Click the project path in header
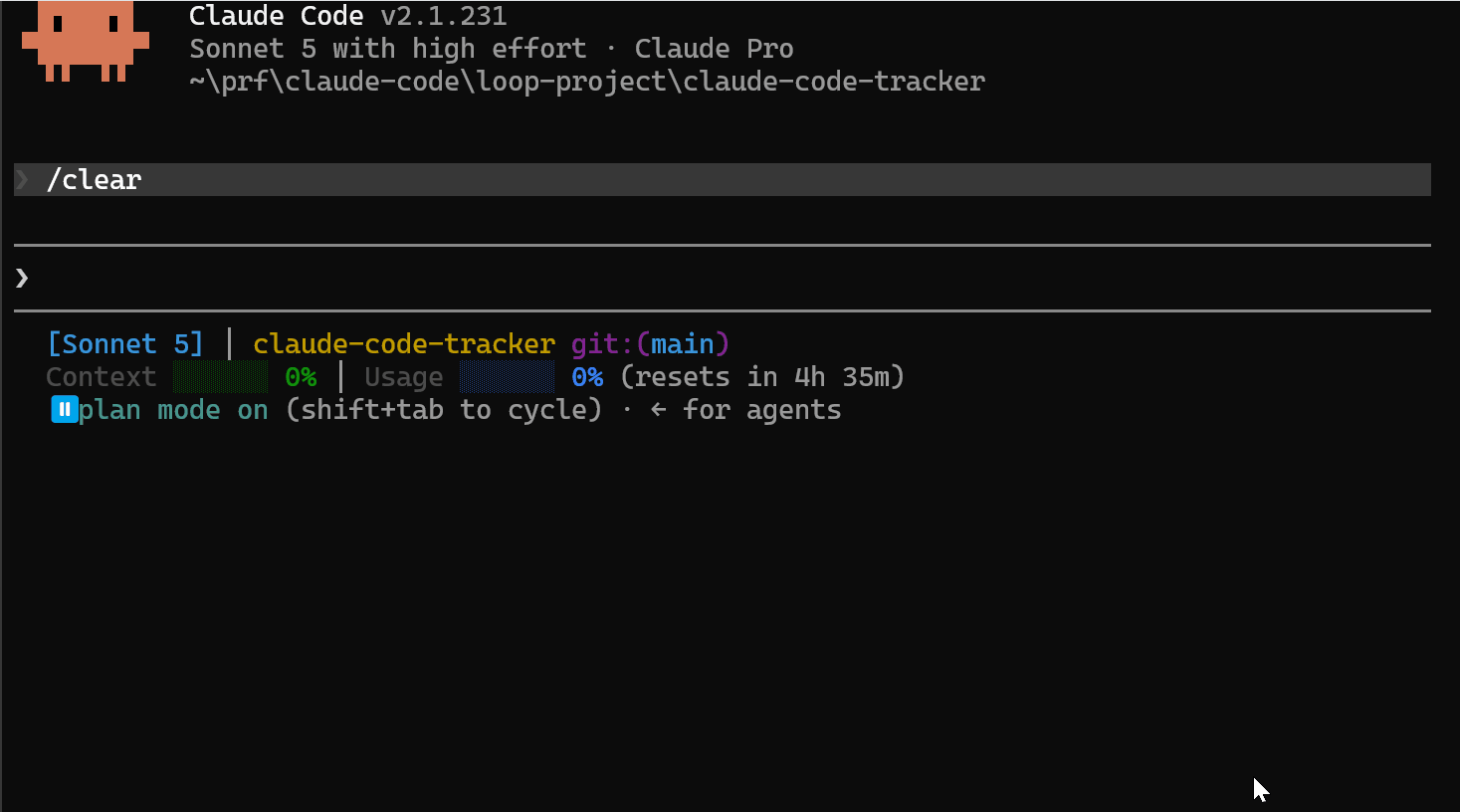The image size is (1460, 812). (587, 82)
